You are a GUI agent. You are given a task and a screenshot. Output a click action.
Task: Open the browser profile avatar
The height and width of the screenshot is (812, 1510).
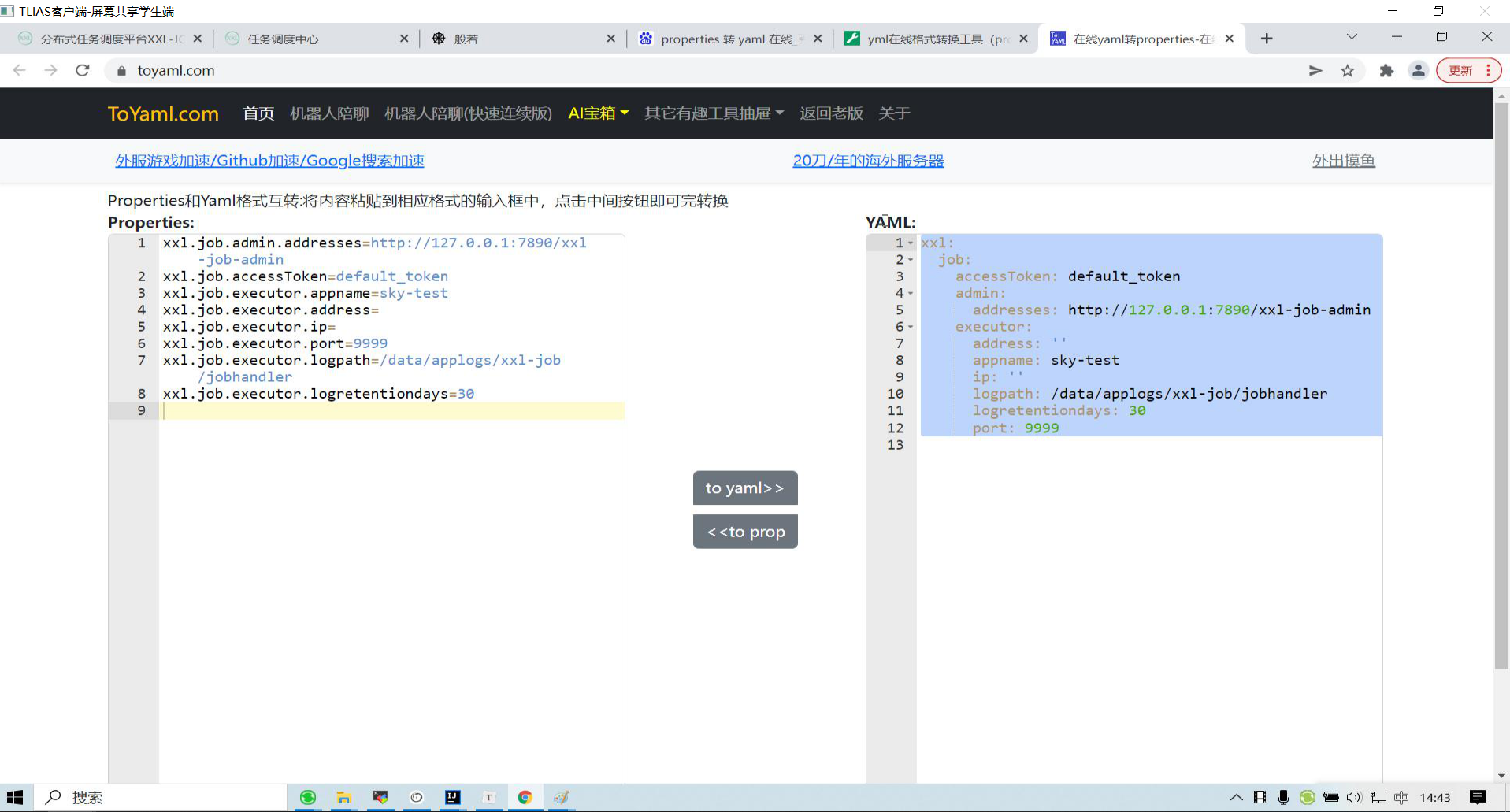click(x=1418, y=70)
